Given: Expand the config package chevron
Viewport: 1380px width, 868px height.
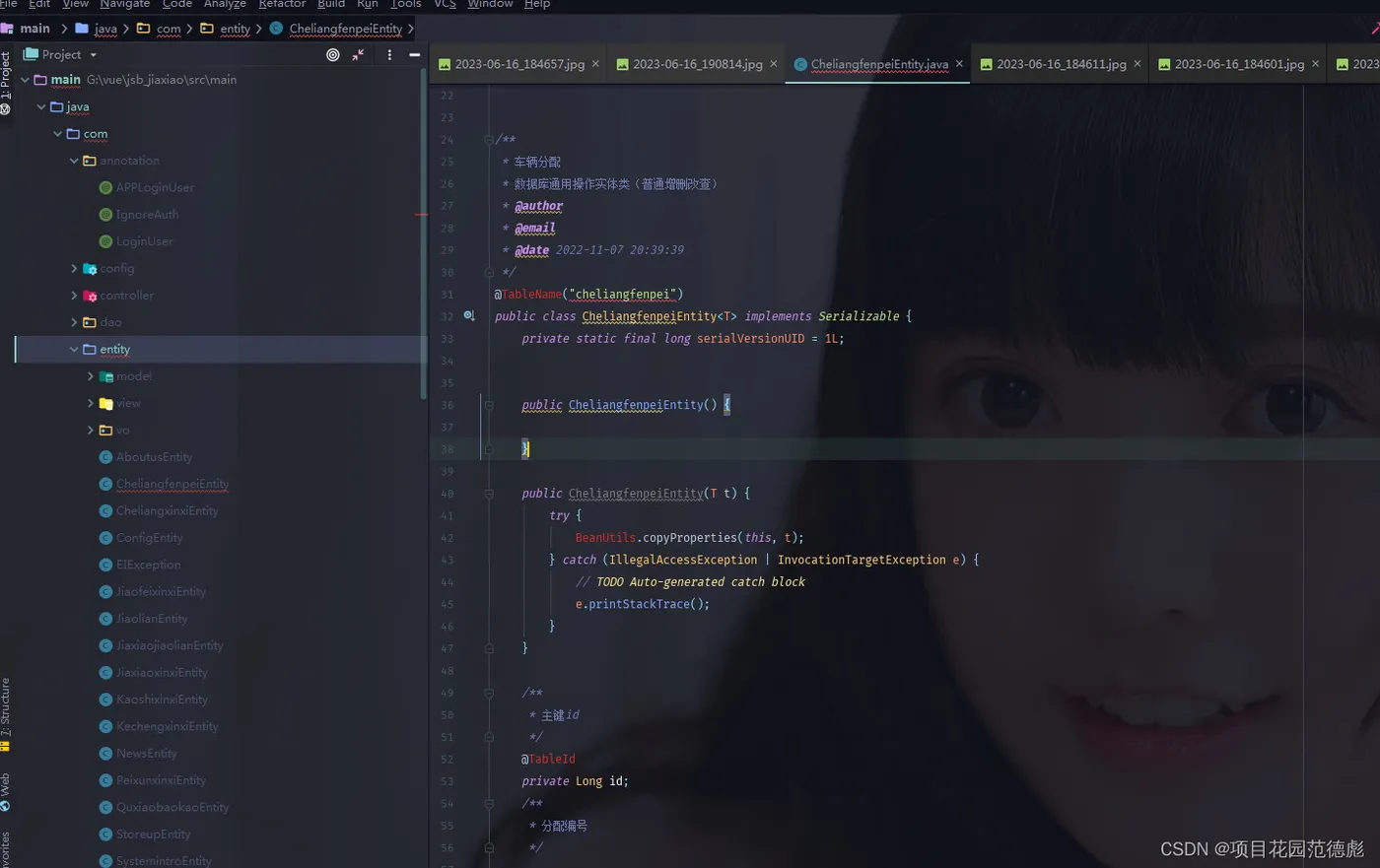Looking at the screenshot, I should pos(74,268).
